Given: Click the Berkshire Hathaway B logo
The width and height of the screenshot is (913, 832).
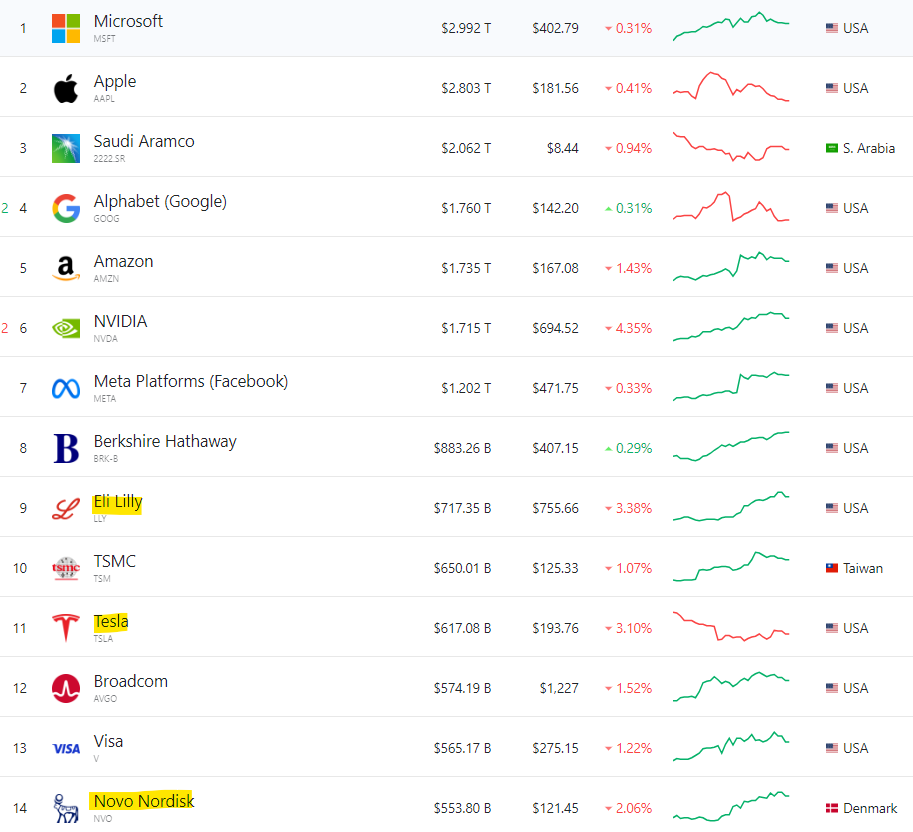Looking at the screenshot, I should pyautogui.click(x=66, y=448).
